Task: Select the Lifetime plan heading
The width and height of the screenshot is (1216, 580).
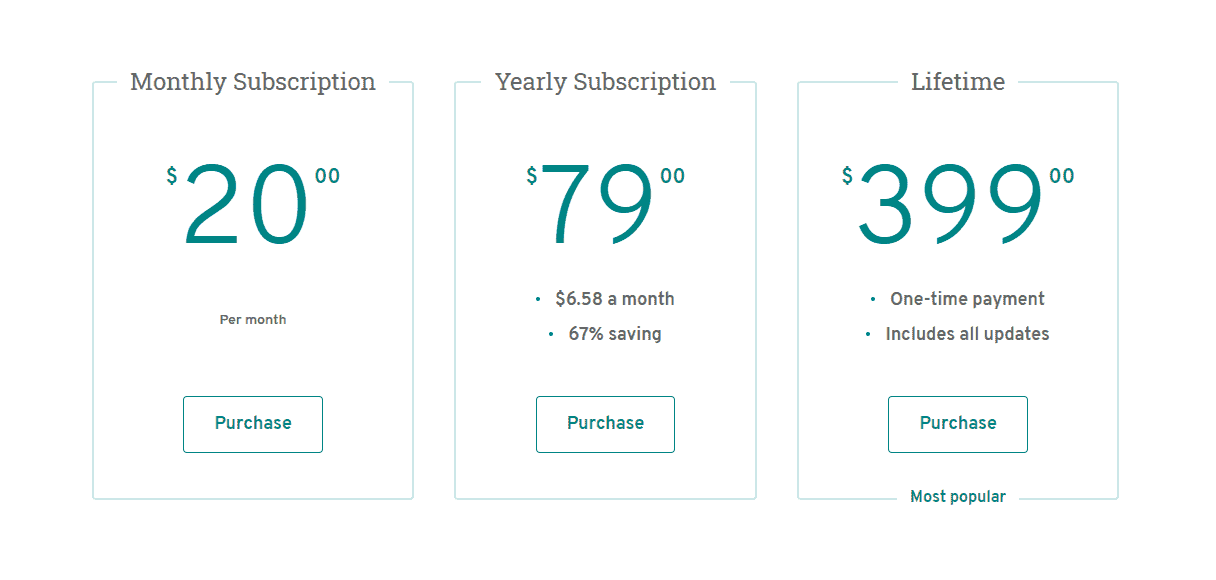Action: [x=958, y=82]
